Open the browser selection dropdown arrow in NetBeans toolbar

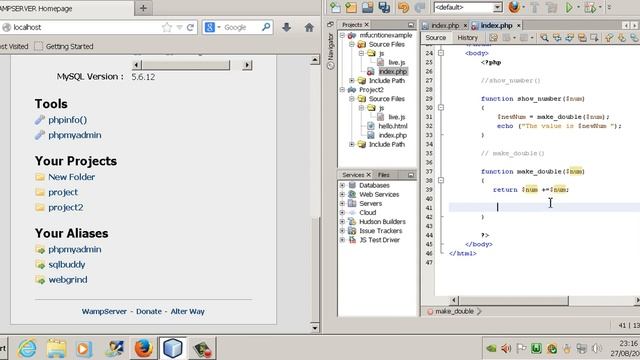coord(524,7)
